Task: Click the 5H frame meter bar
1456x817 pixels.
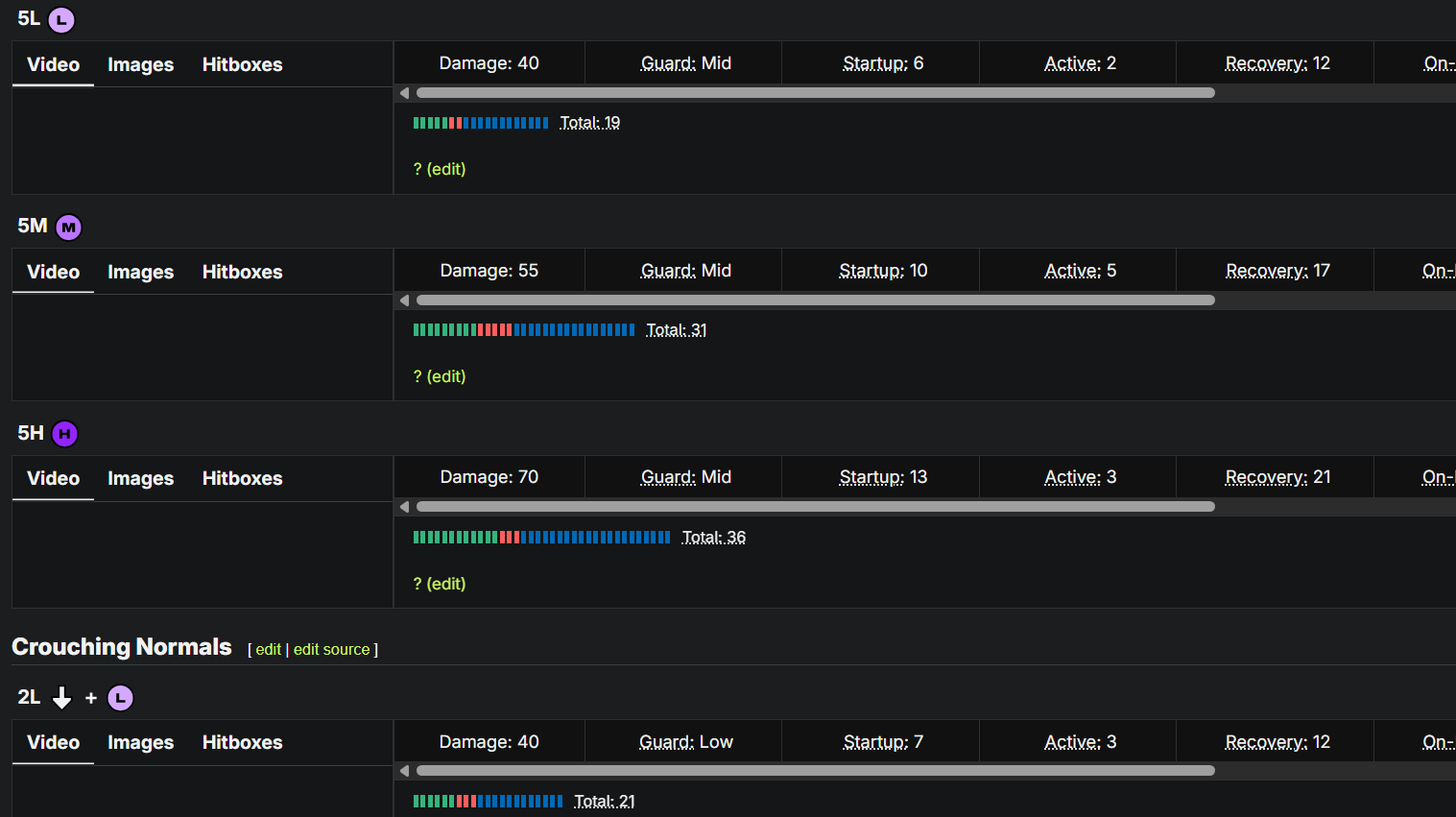Action: 541,538
